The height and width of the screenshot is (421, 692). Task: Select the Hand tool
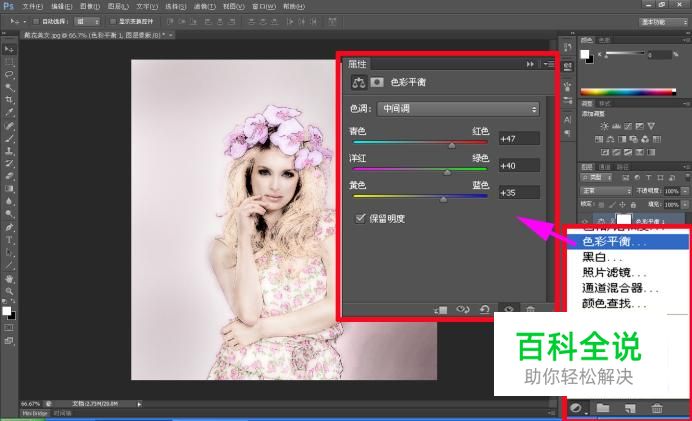(9, 279)
